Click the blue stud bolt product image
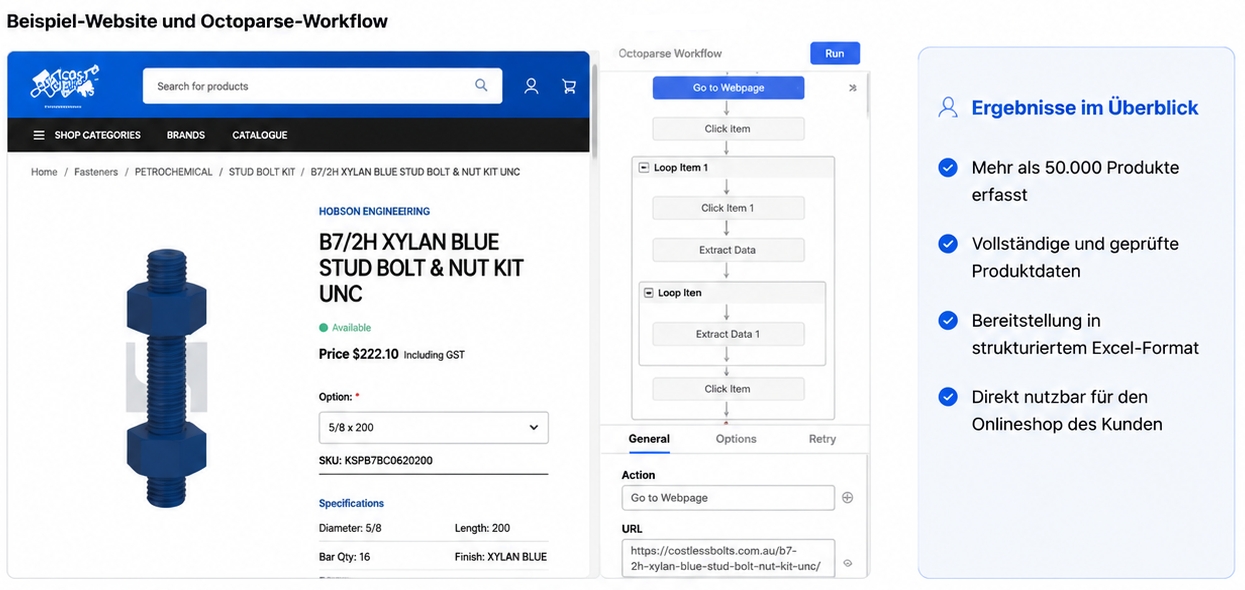The image size is (1245, 590). click(167, 376)
